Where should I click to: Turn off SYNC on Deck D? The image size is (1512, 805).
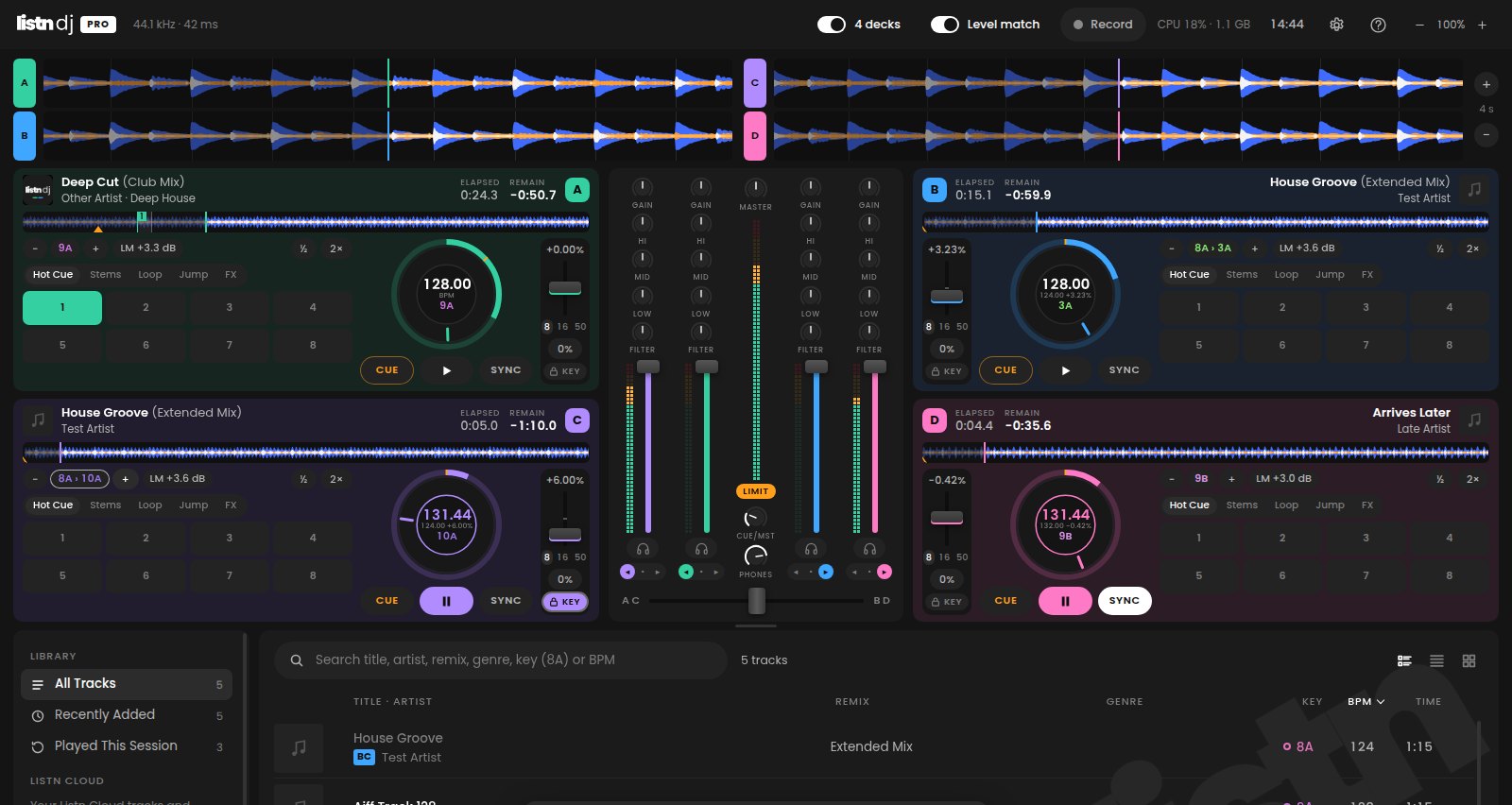point(1125,601)
